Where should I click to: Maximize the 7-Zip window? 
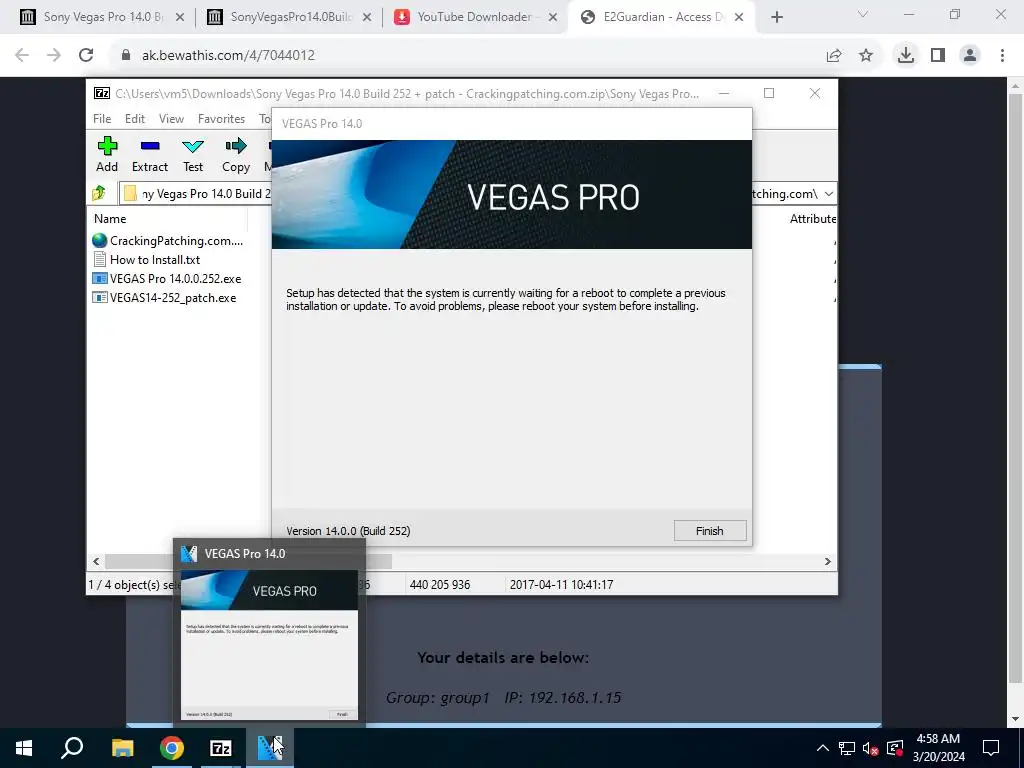point(769,93)
